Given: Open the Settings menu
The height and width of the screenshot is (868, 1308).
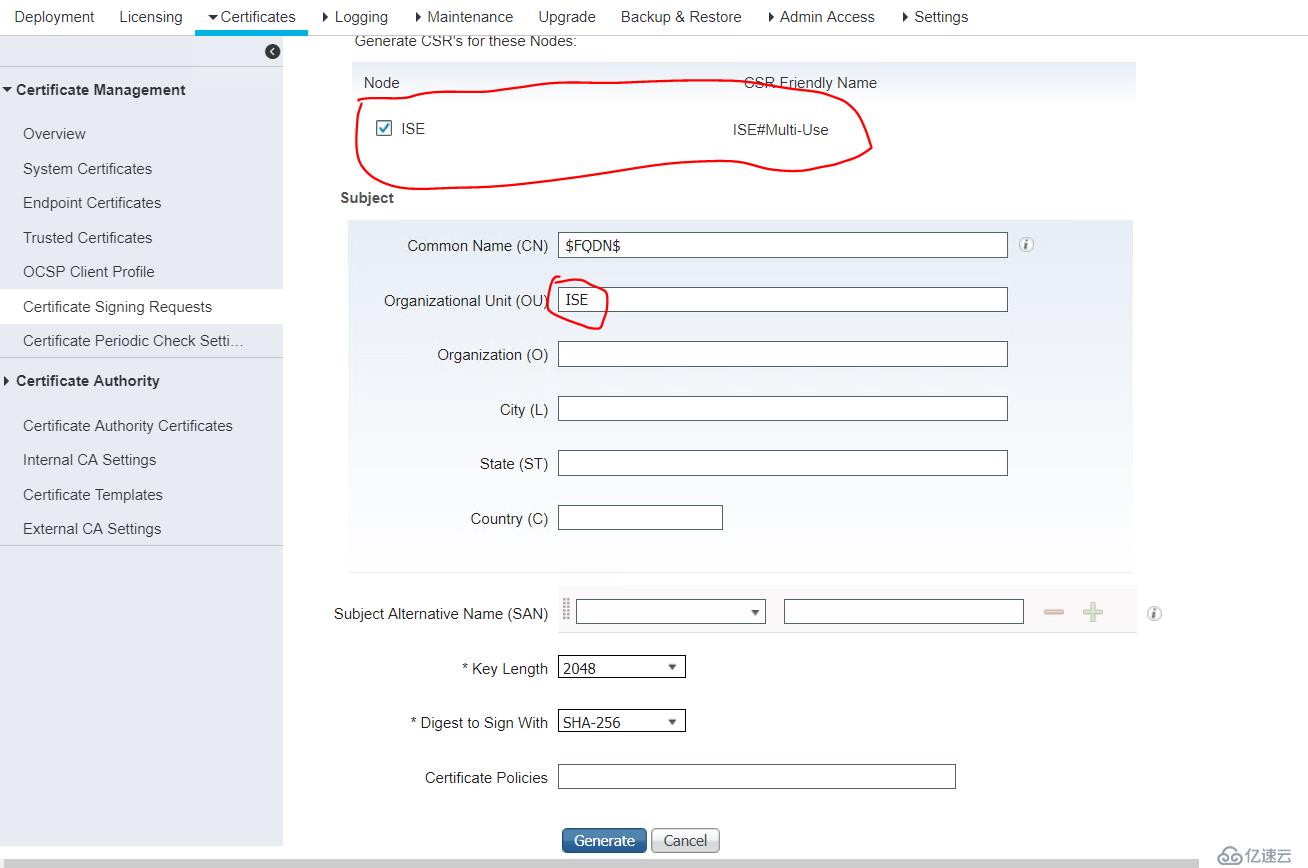Looking at the screenshot, I should [x=935, y=17].
